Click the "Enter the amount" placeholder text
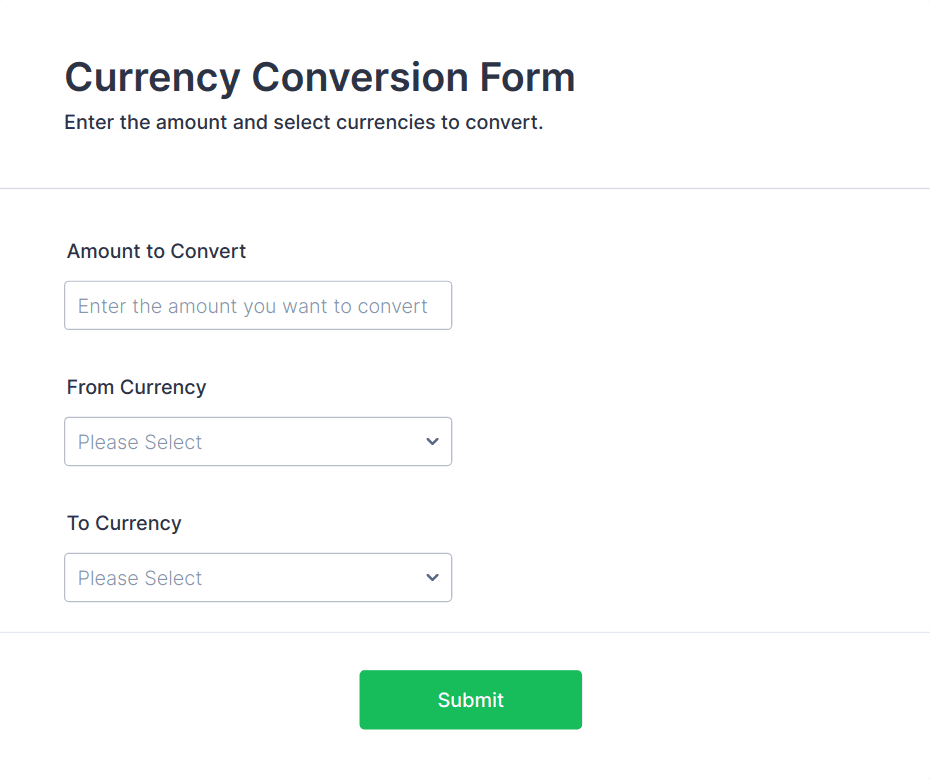Image resolution: width=930 pixels, height=779 pixels. [x=252, y=306]
